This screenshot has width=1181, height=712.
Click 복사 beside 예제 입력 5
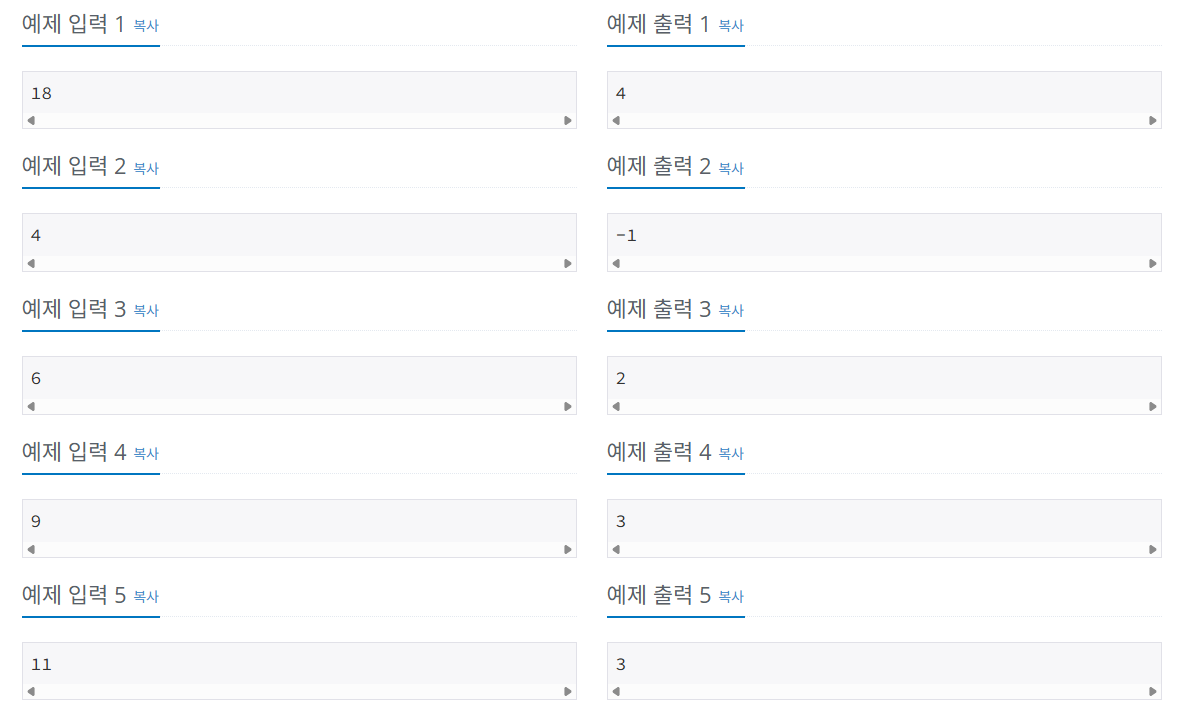[x=146, y=597]
